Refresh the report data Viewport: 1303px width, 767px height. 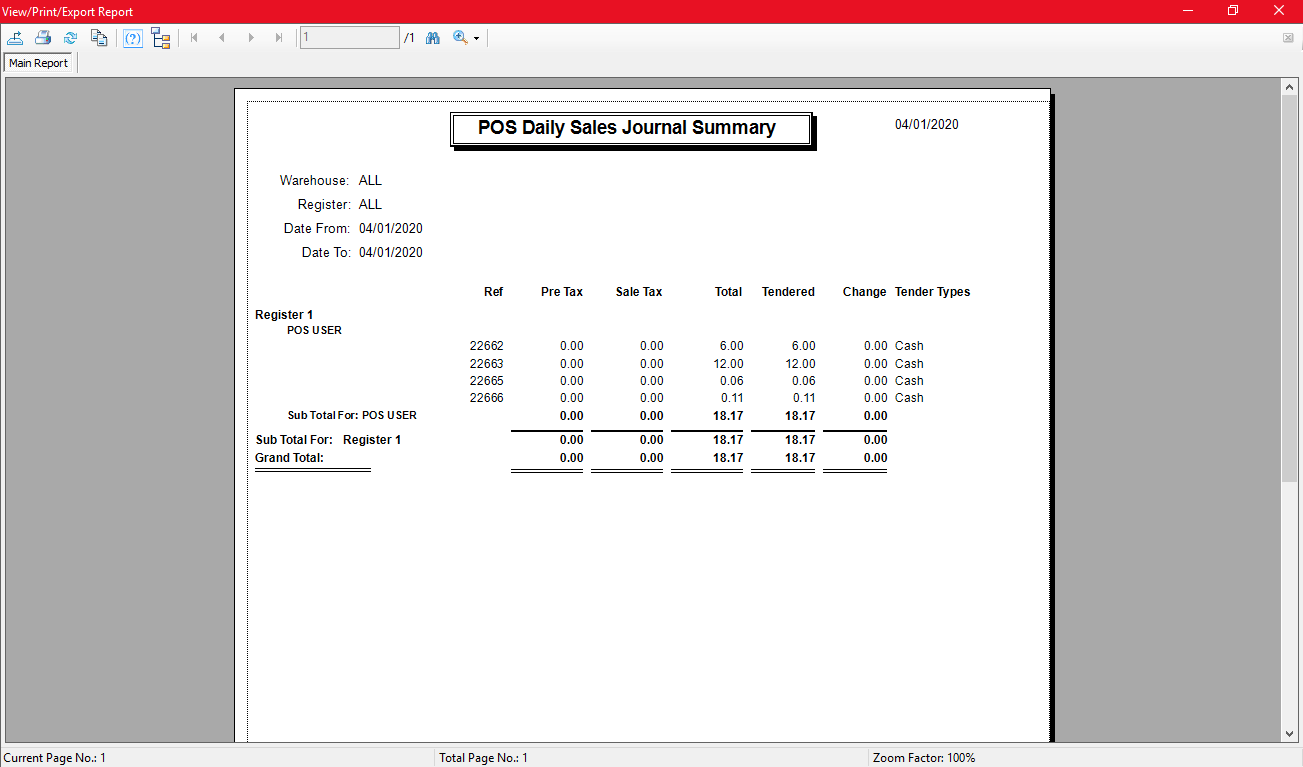70,38
